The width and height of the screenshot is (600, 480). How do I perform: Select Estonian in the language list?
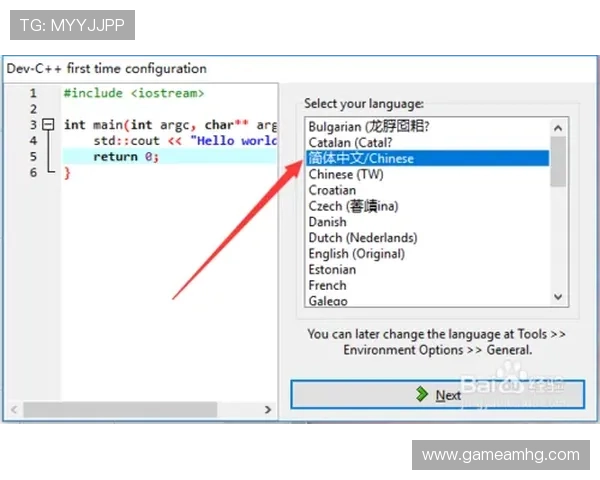[332, 270]
